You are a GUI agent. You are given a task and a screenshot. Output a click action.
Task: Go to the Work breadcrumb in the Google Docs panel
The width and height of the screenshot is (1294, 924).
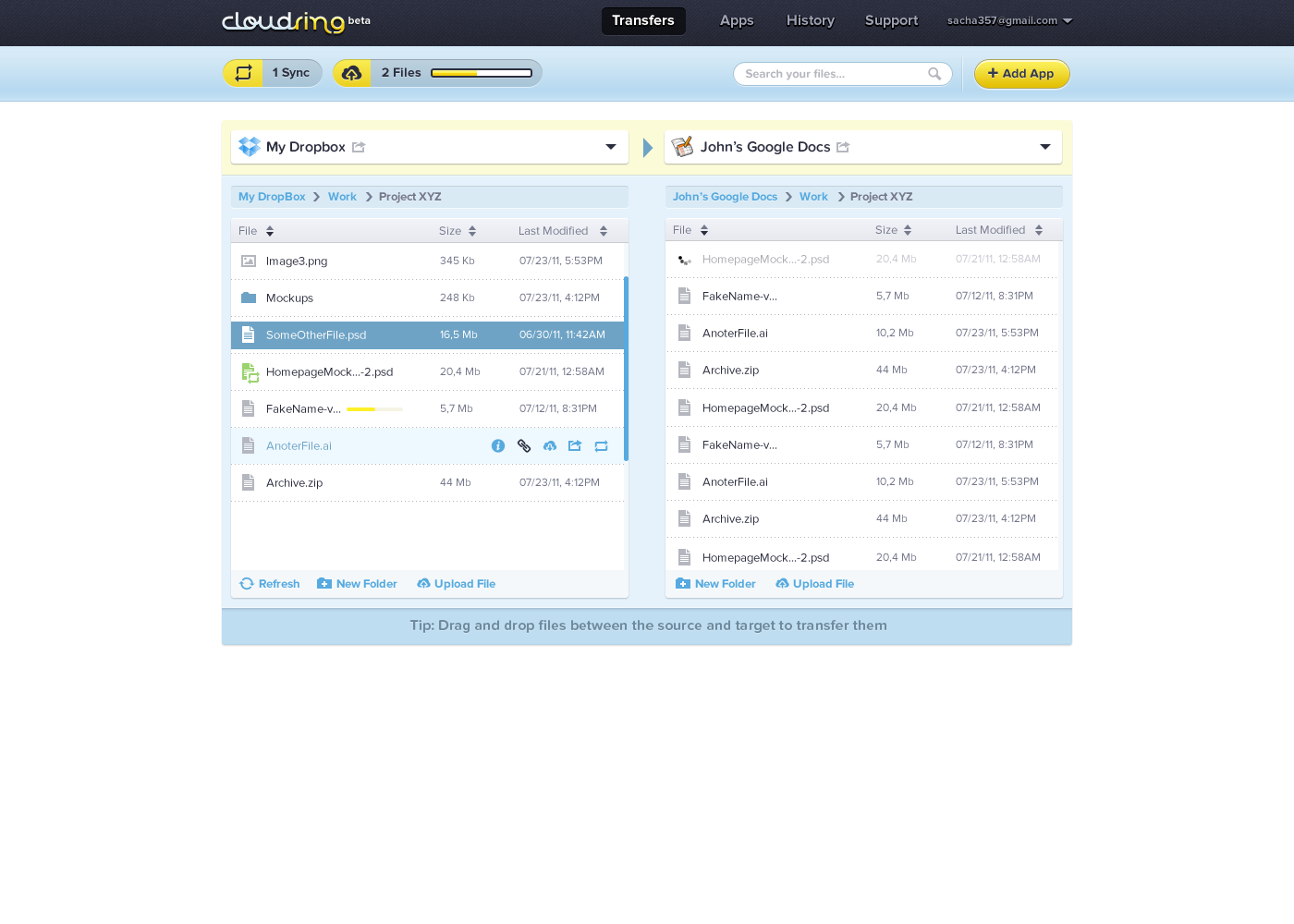813,197
